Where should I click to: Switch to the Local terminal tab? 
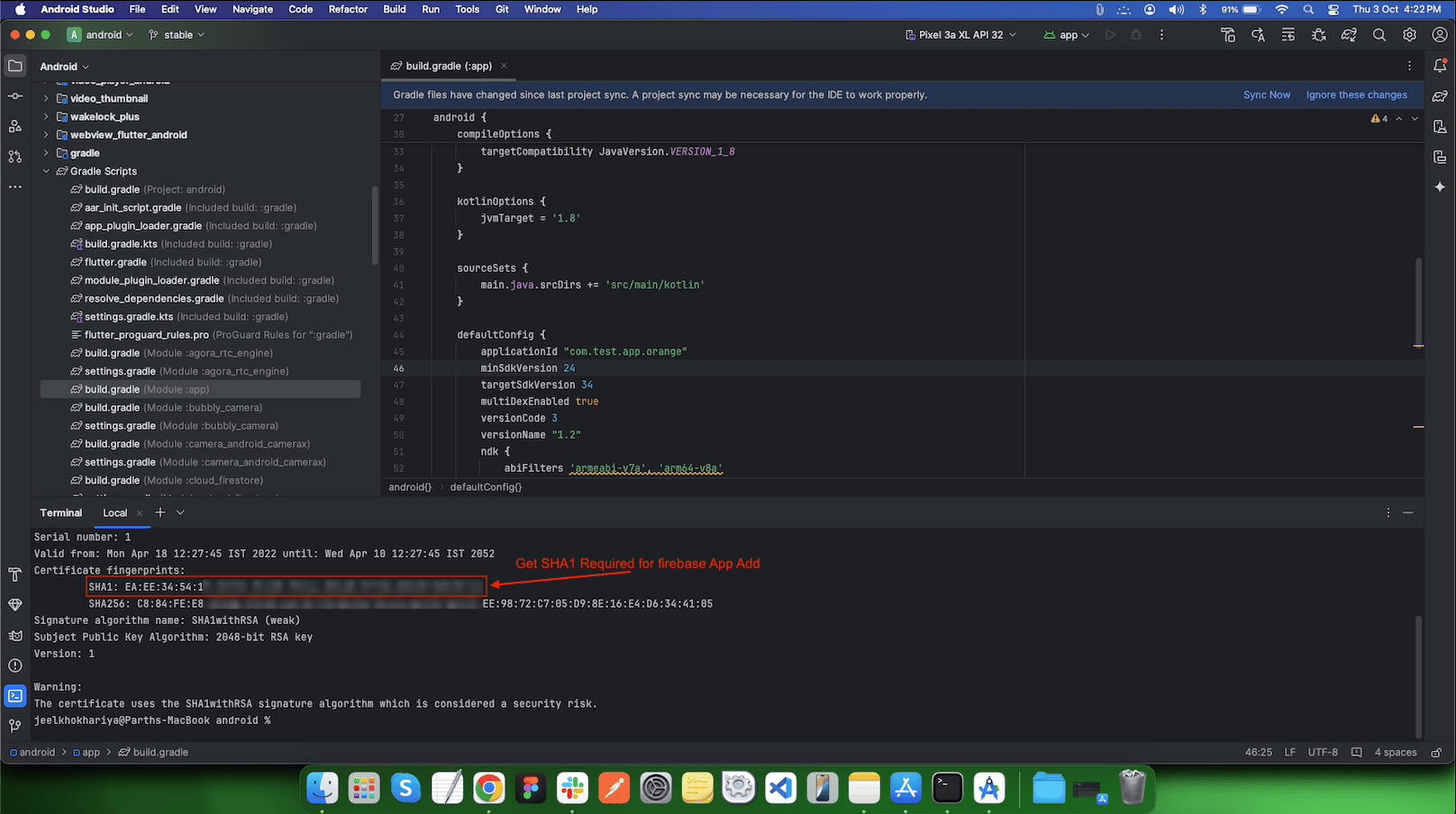[x=115, y=512]
